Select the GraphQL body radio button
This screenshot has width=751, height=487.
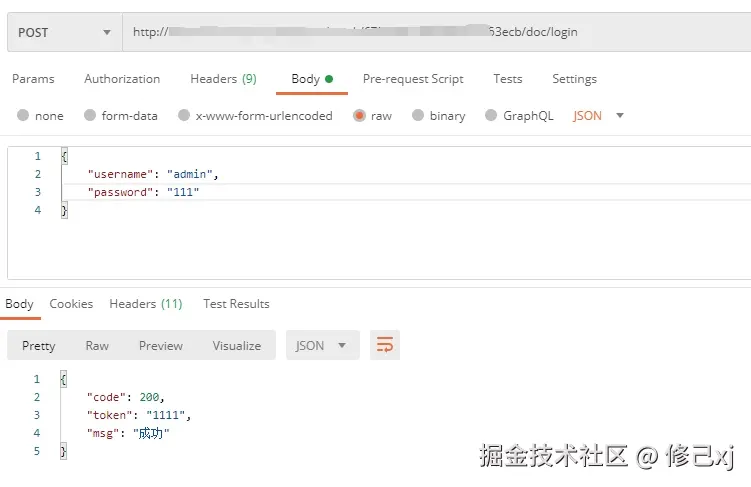[x=491, y=116]
